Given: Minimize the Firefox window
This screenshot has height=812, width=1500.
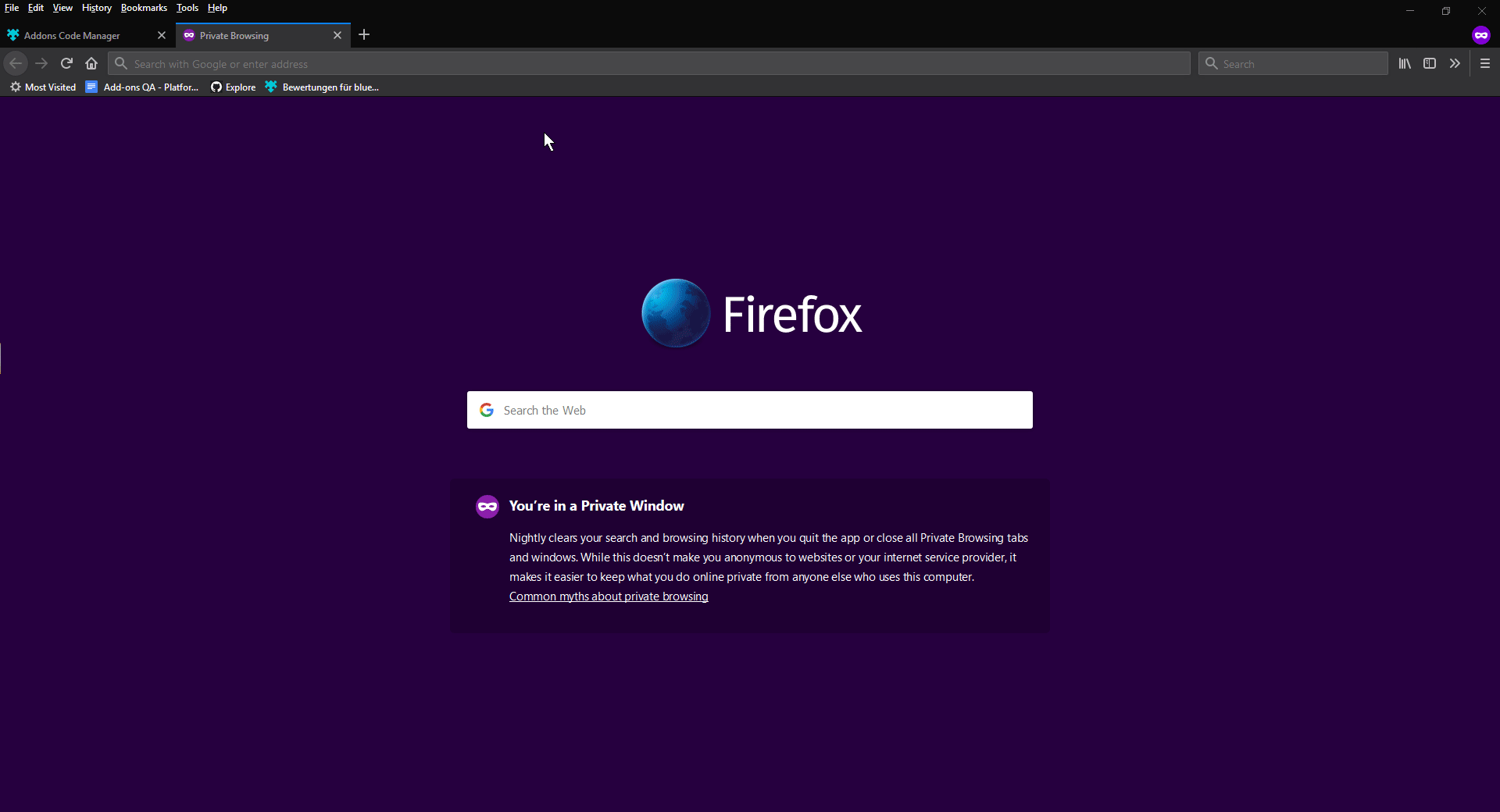Looking at the screenshot, I should pyautogui.click(x=1410, y=11).
